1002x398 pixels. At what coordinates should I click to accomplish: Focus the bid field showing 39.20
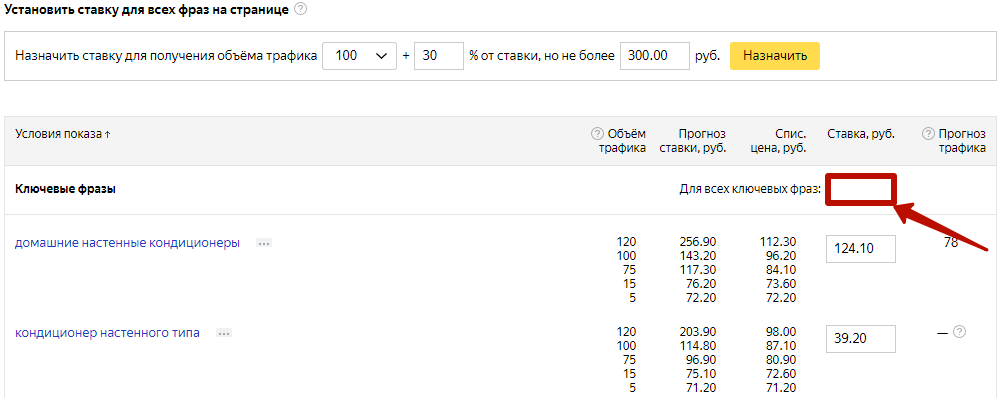(861, 339)
